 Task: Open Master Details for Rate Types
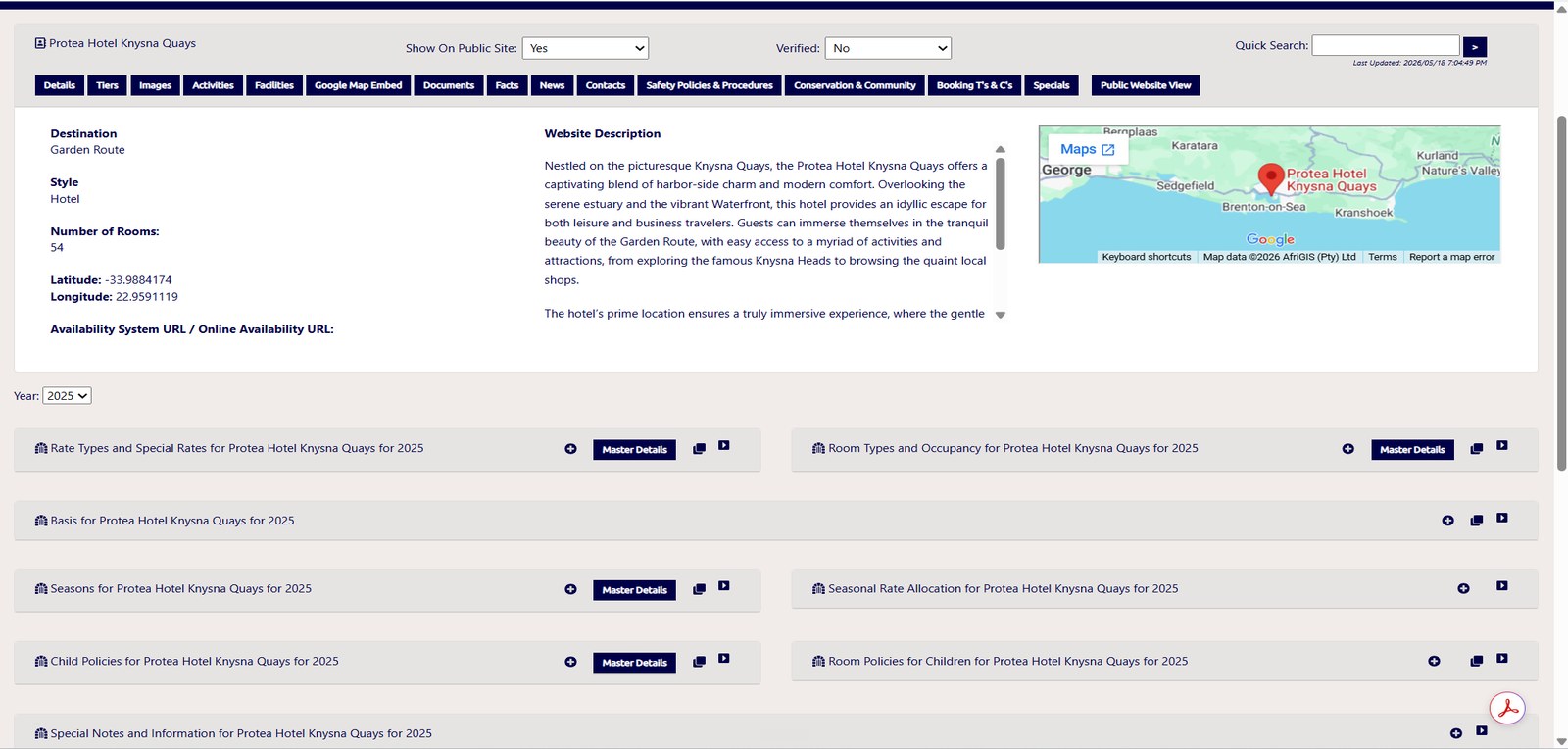pos(634,450)
